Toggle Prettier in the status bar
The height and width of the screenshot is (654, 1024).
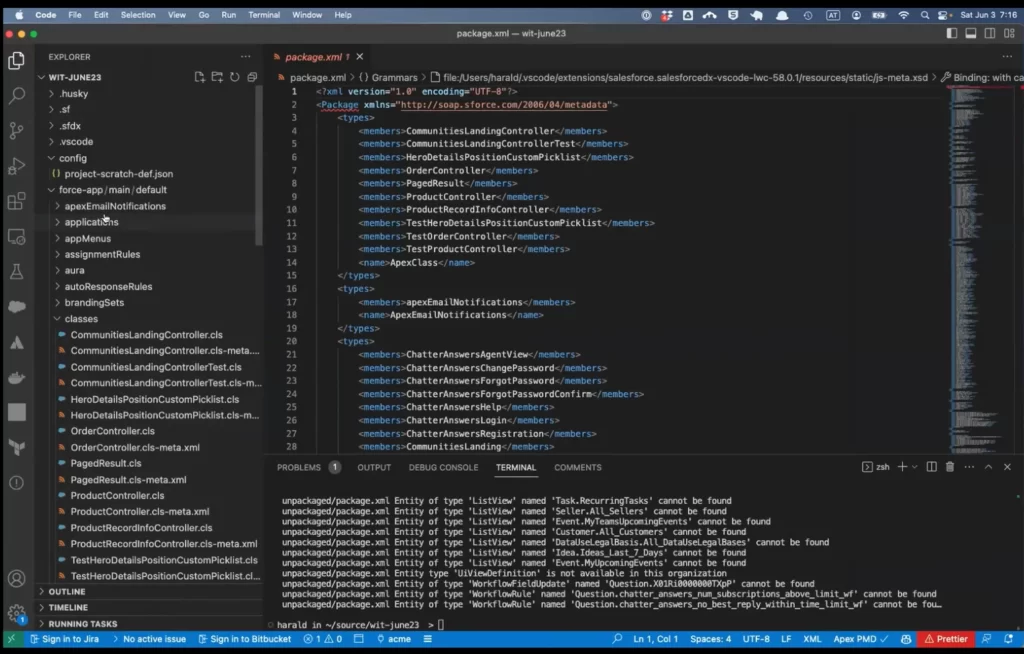[946, 638]
